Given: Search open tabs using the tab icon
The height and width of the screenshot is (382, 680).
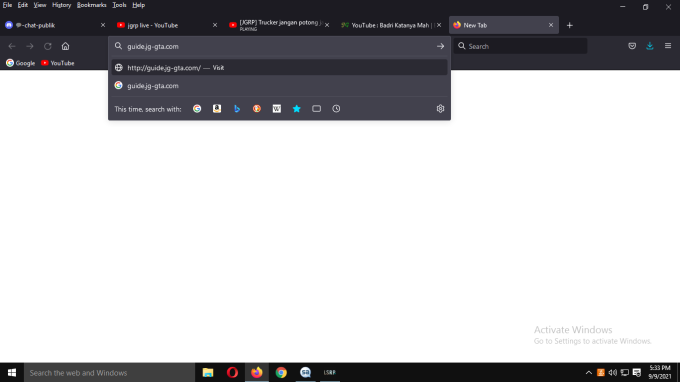Looking at the screenshot, I should (317, 109).
